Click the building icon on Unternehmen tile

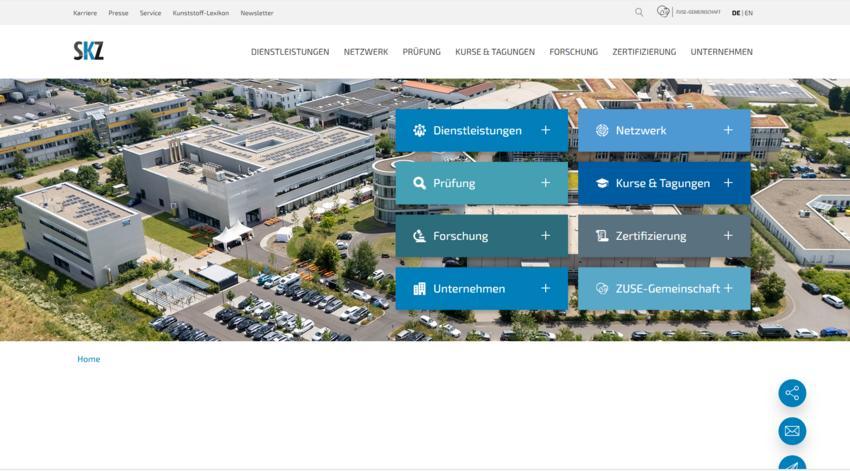pyautogui.click(x=419, y=288)
